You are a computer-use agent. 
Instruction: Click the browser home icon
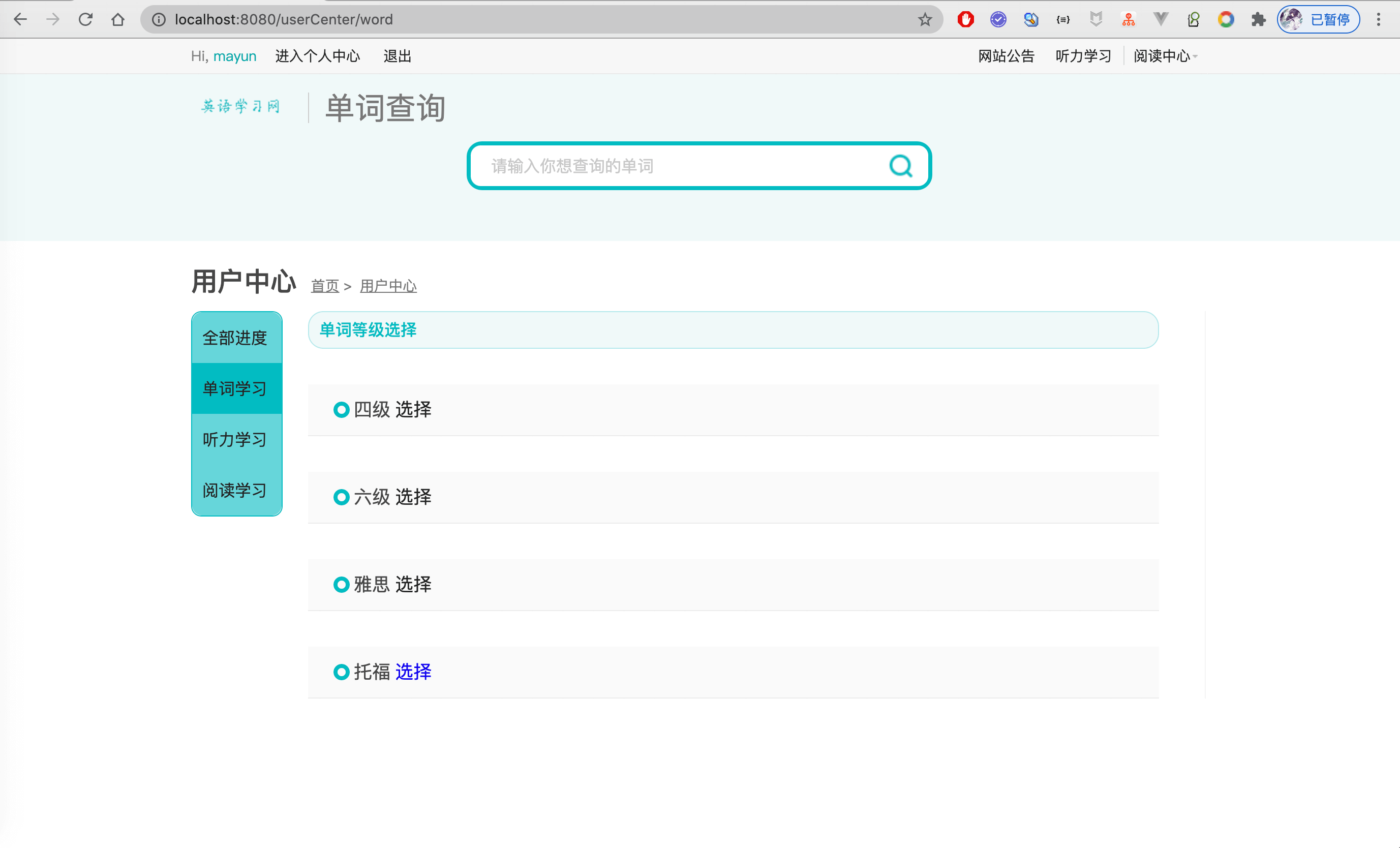tap(118, 19)
